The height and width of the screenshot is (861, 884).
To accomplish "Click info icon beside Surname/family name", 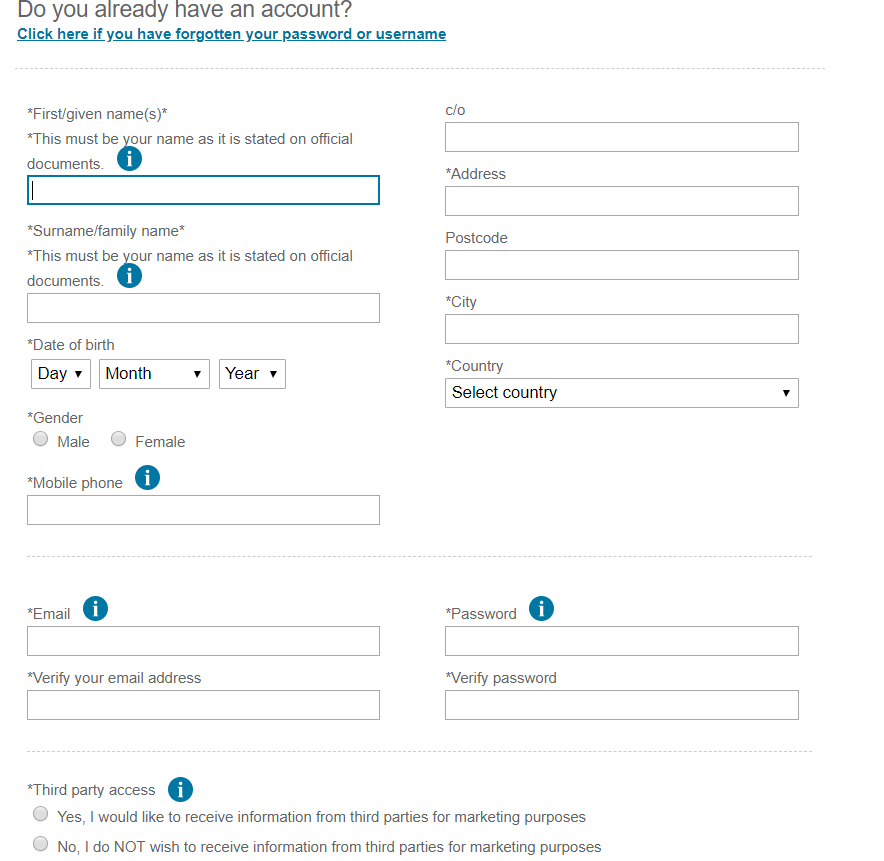I will (x=129, y=275).
